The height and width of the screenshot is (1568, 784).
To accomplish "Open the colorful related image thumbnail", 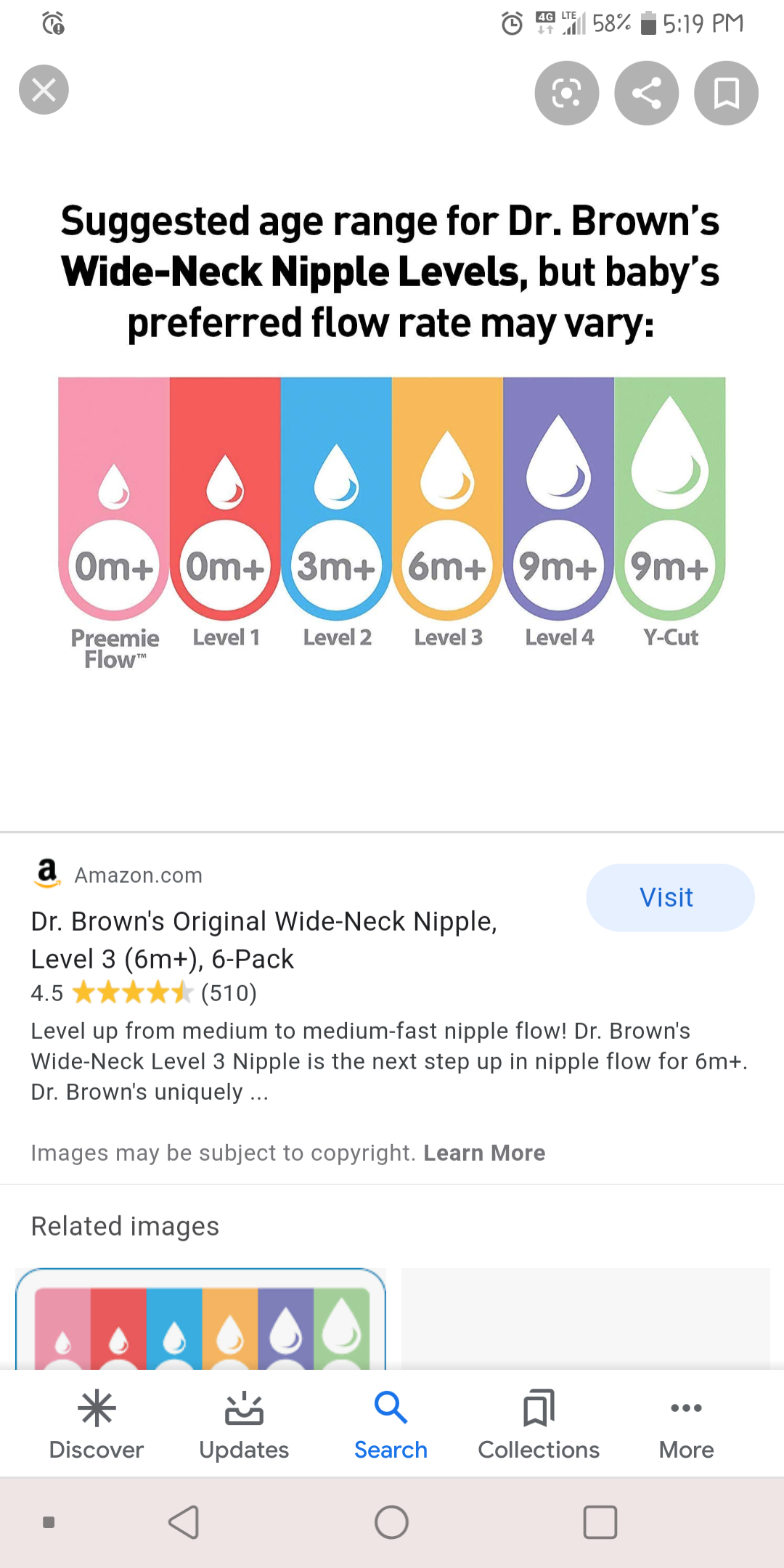I will point(200,1319).
